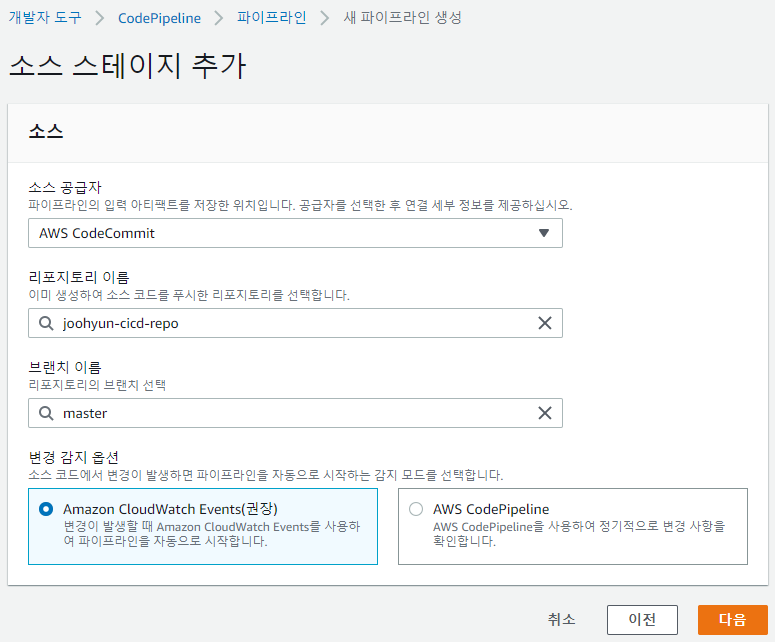775x642 pixels.
Task: Click the '소스 스테이지 추가' page heading
Action: 128,66
